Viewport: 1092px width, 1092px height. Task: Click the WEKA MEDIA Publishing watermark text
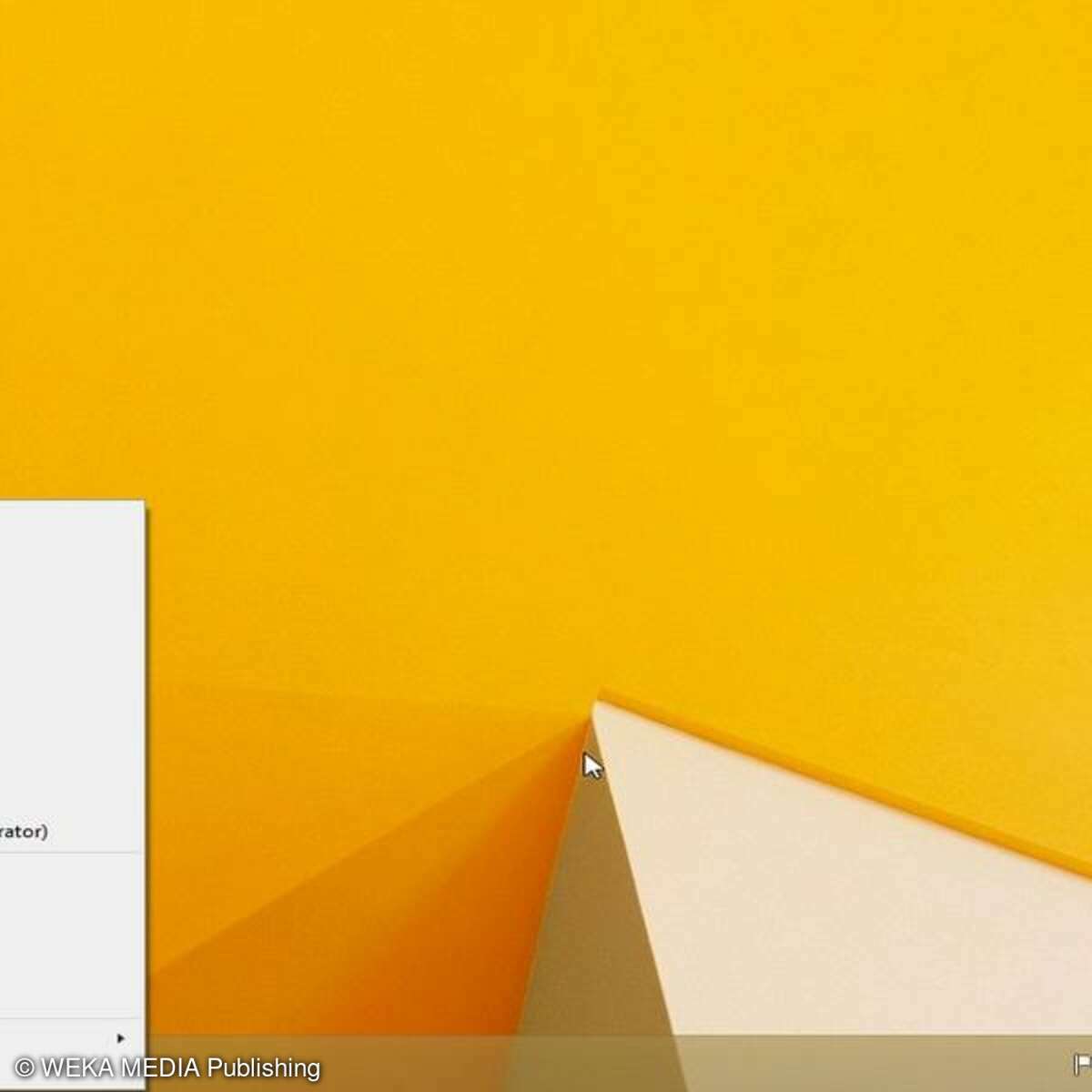coord(180,1067)
